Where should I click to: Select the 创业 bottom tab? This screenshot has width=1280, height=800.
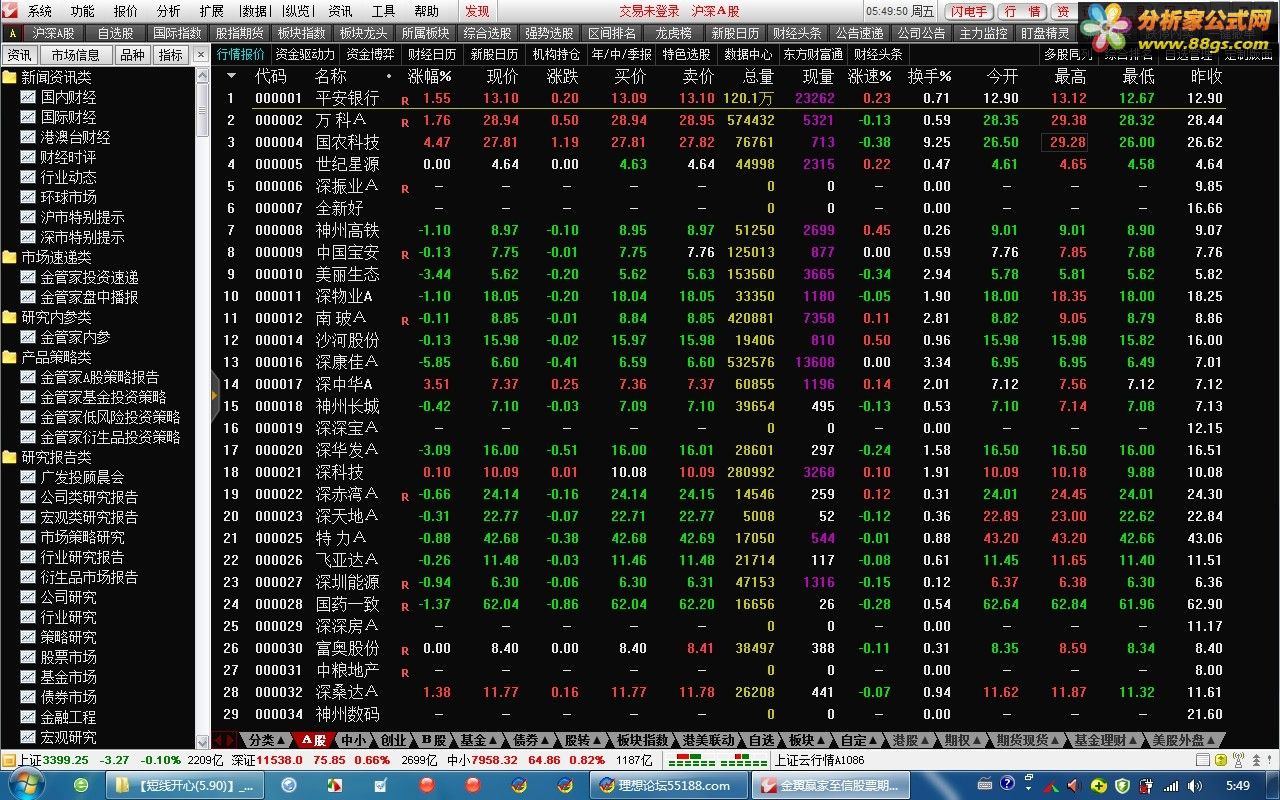tap(393, 740)
